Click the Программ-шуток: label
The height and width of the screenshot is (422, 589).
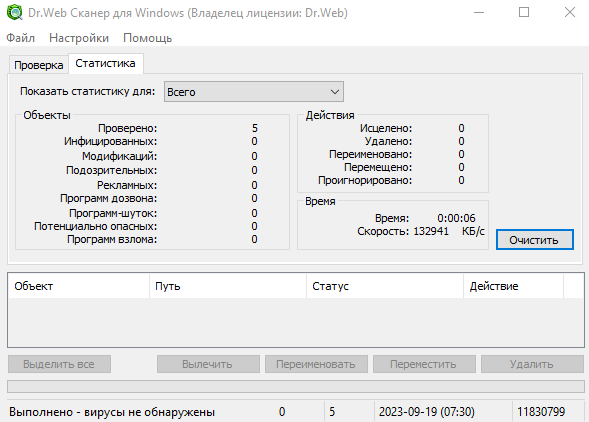[x=113, y=213]
